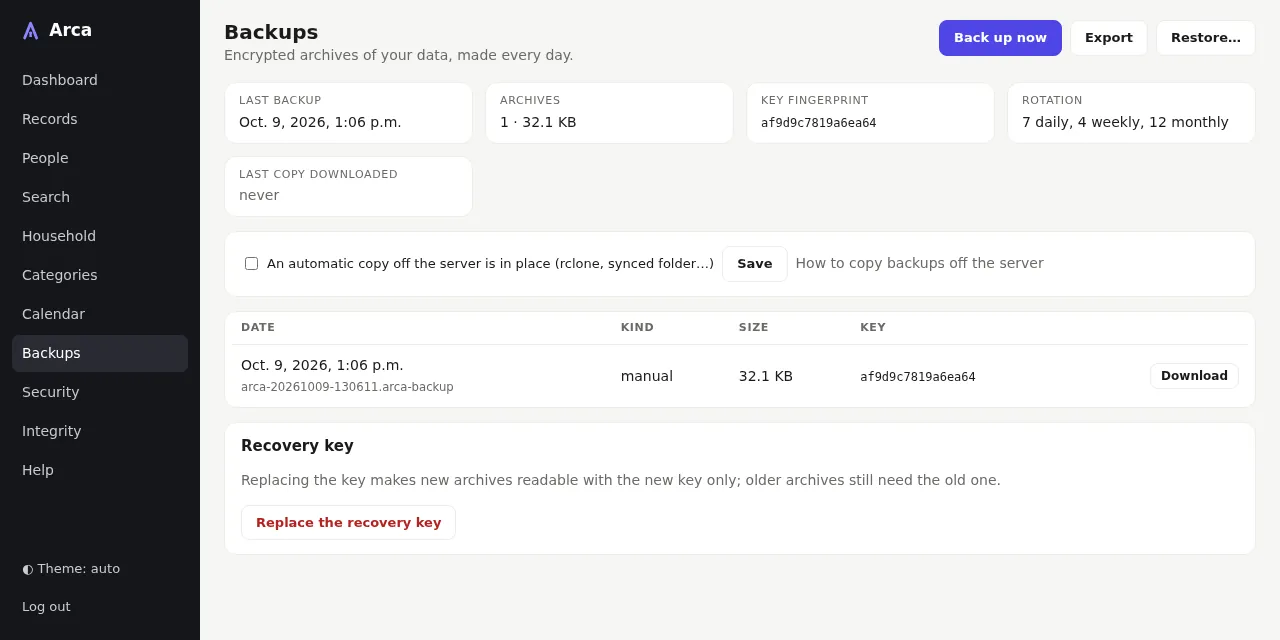Click the Date column header
The width and height of the screenshot is (1280, 640).
258,328
